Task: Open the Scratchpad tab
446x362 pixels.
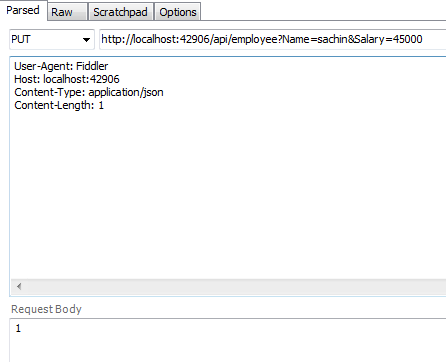Action: click(120, 12)
